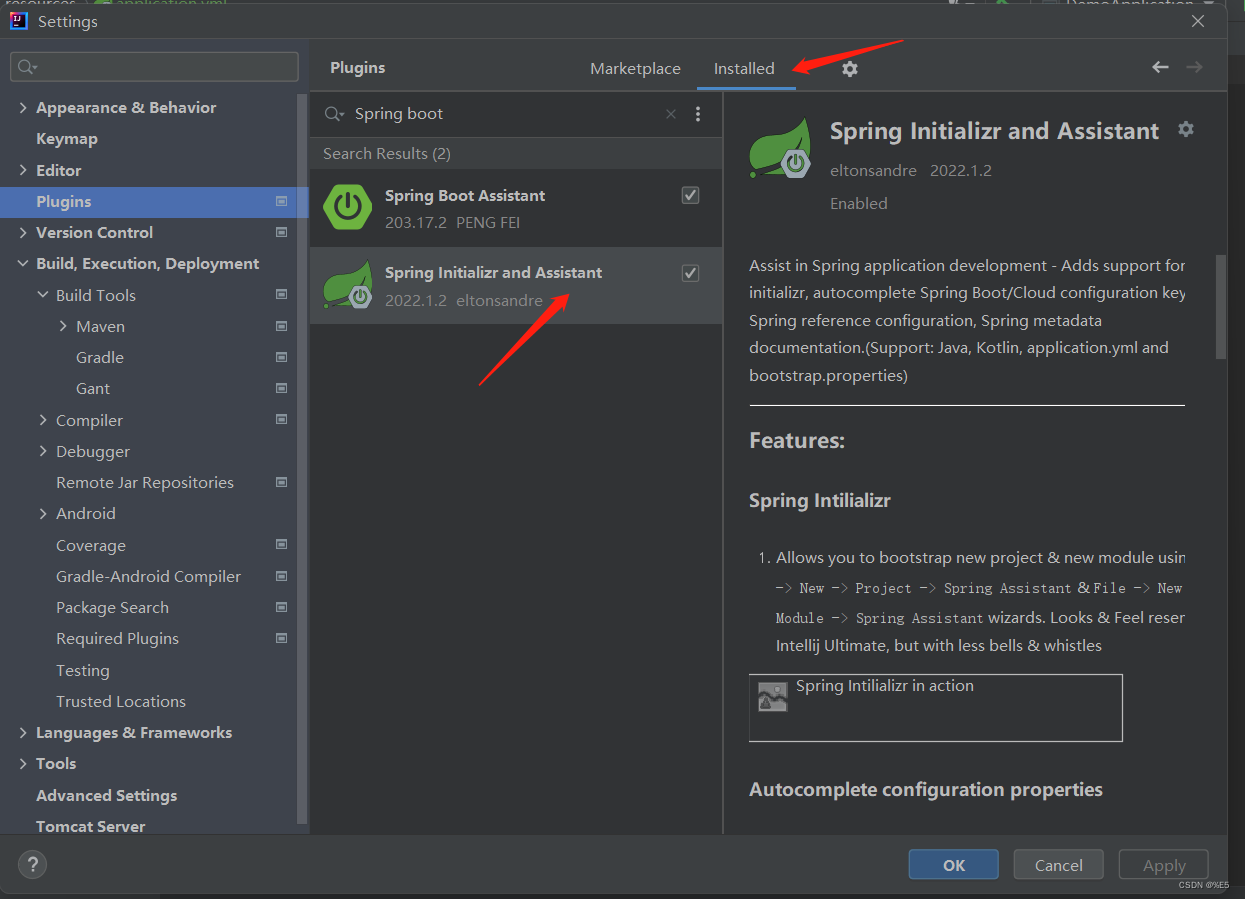The height and width of the screenshot is (899, 1245).
Task: Click the project-level icon beside Gradle
Action: (282, 357)
